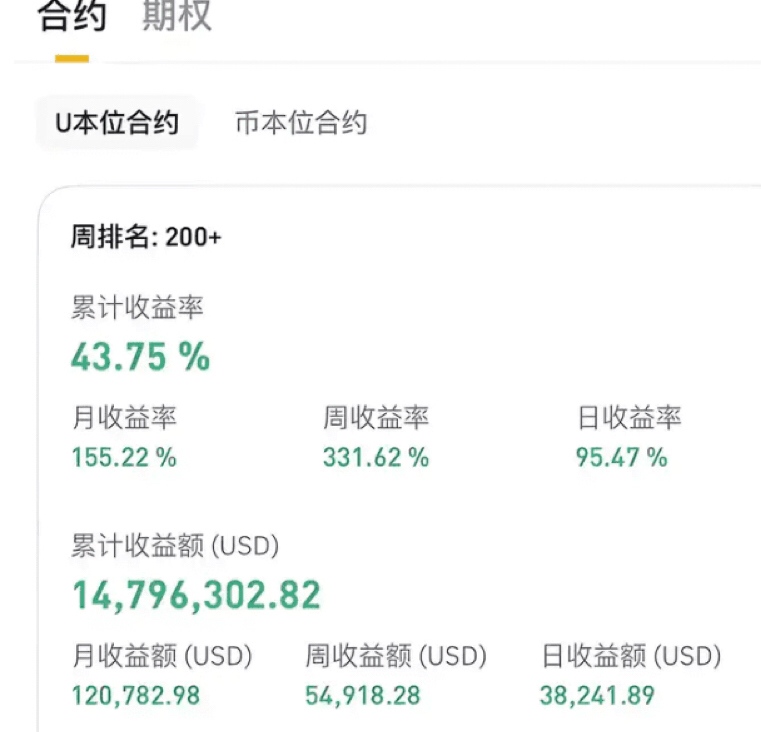Click the 月收益率 label

coord(124,418)
